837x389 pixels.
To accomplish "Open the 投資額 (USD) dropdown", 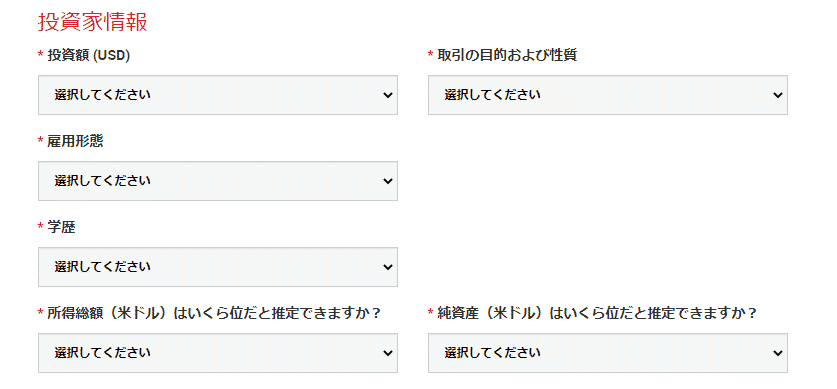I will [x=218, y=95].
